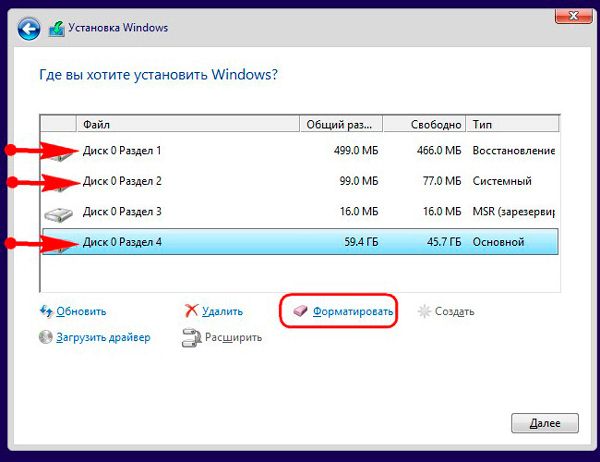Click the disc icon for Загрузить драйвер
This screenshot has width=600, height=462.
point(46,337)
